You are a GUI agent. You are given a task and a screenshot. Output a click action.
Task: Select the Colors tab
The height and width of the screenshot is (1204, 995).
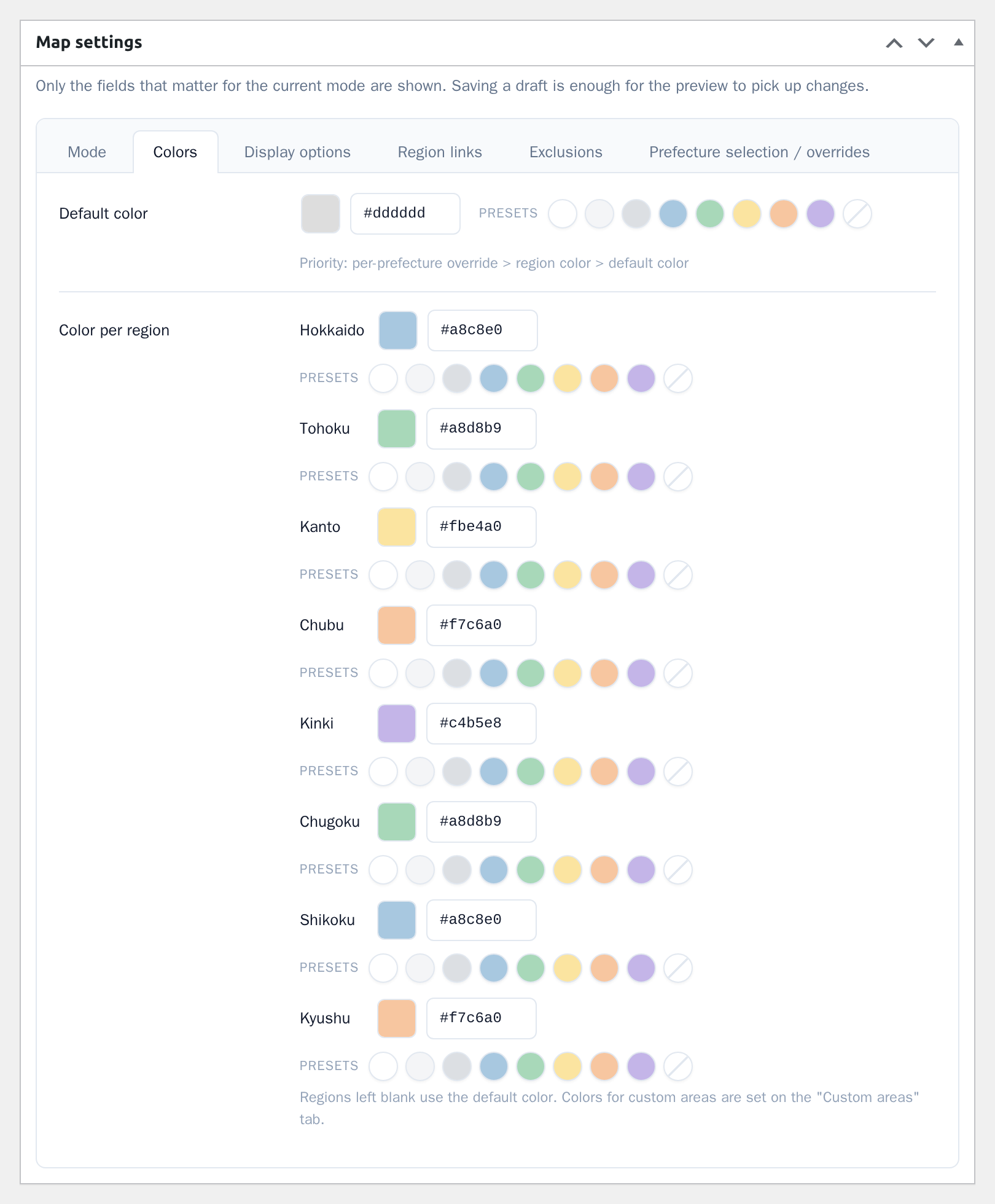click(175, 152)
